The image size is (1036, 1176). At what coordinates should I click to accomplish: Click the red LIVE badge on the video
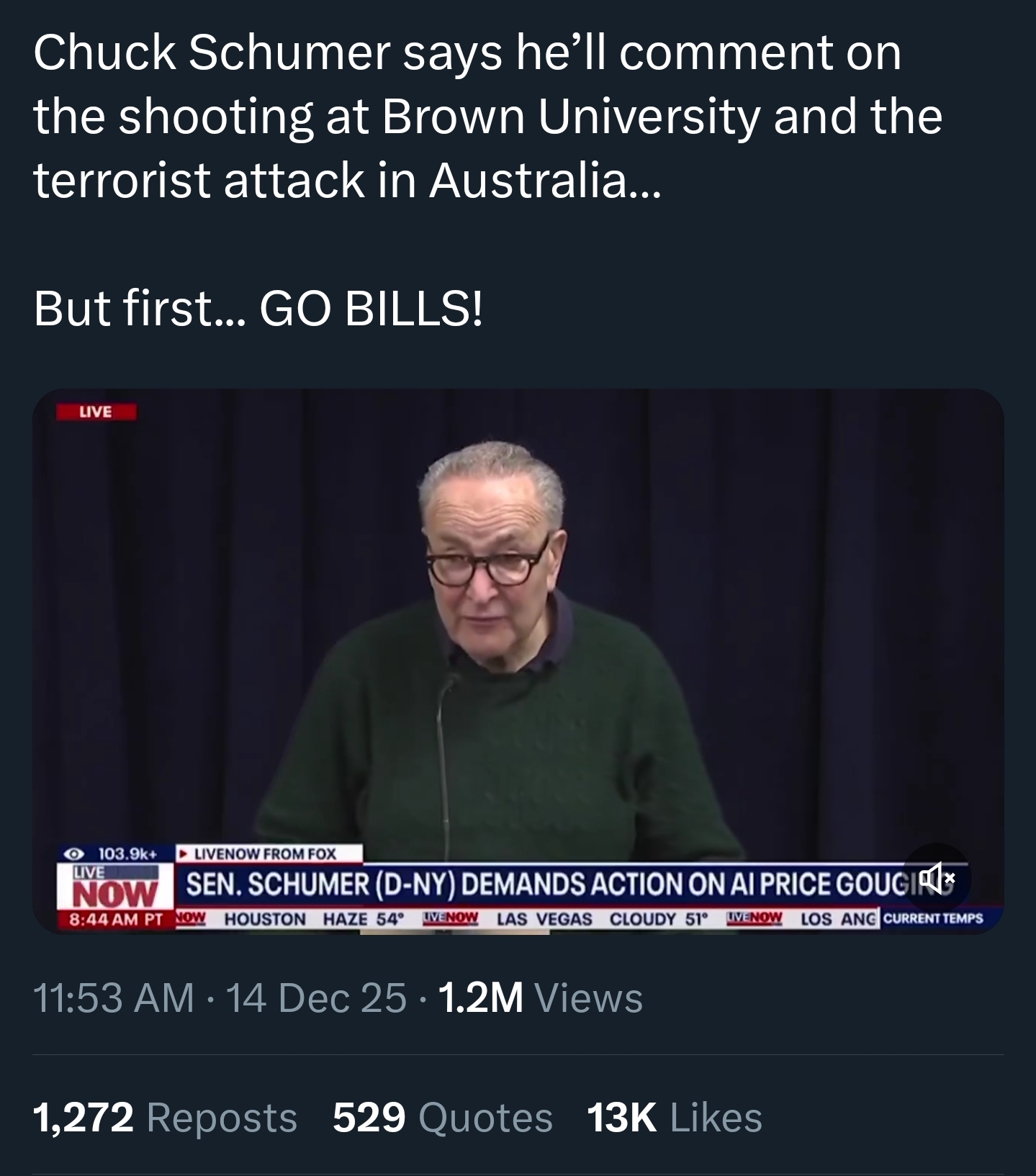tap(96, 412)
